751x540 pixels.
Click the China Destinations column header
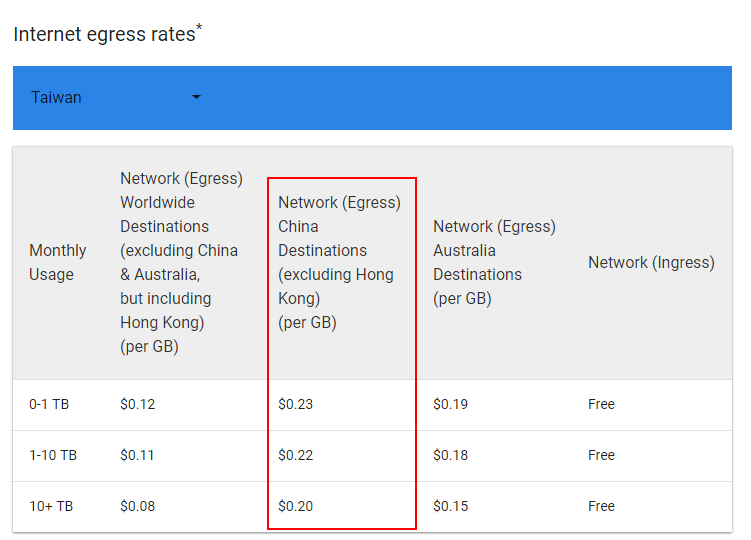pyautogui.click(x=339, y=262)
